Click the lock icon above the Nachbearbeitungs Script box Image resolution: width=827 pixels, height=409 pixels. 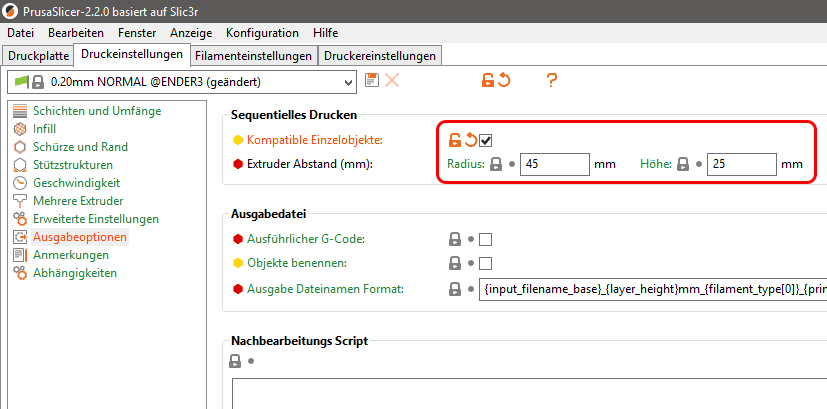point(235,361)
